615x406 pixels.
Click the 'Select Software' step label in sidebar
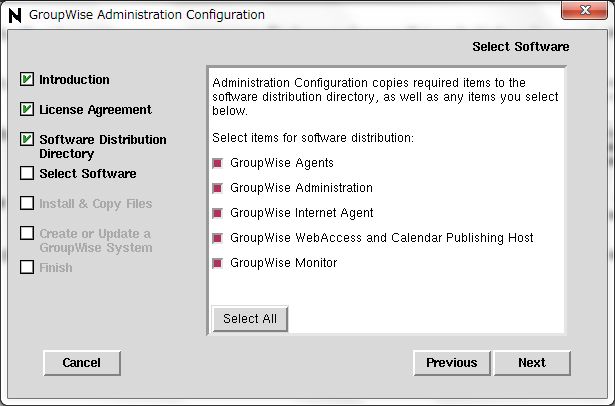(x=88, y=173)
